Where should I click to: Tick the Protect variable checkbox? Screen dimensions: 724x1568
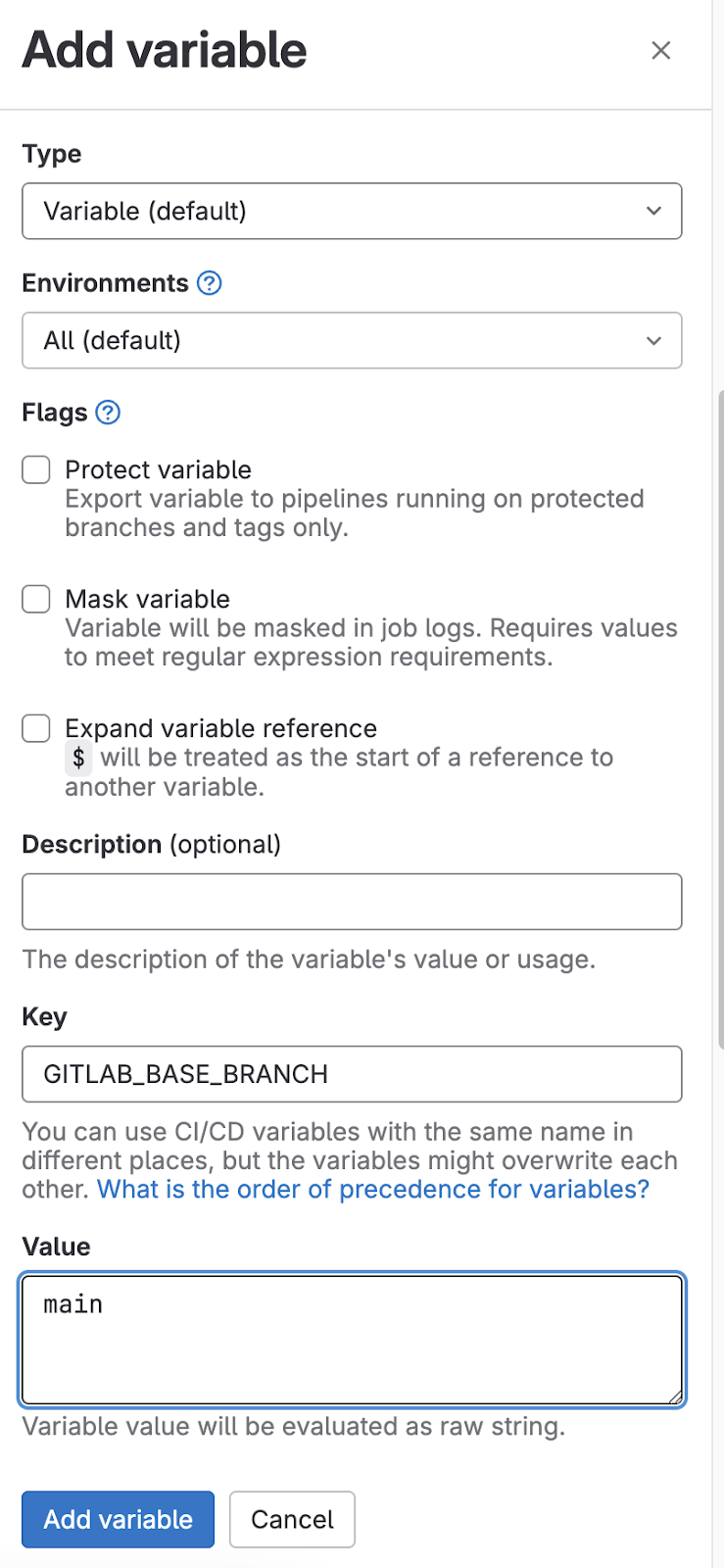[x=36, y=470]
